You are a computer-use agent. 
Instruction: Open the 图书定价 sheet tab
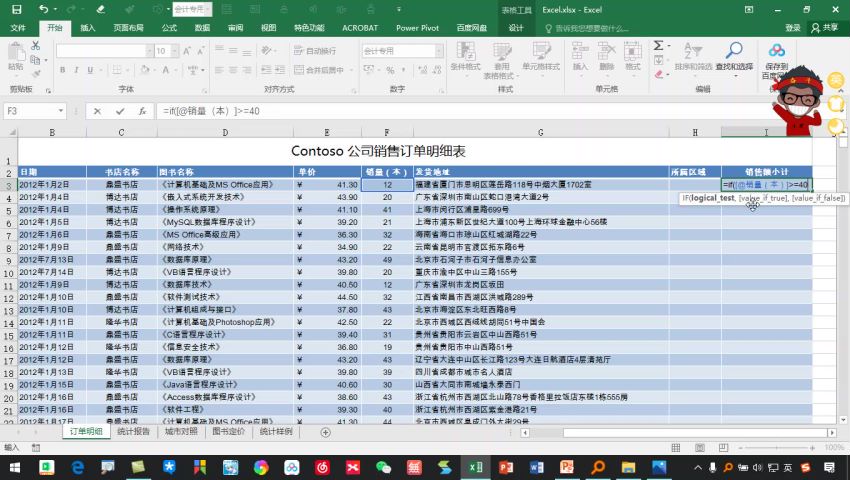[228, 432]
